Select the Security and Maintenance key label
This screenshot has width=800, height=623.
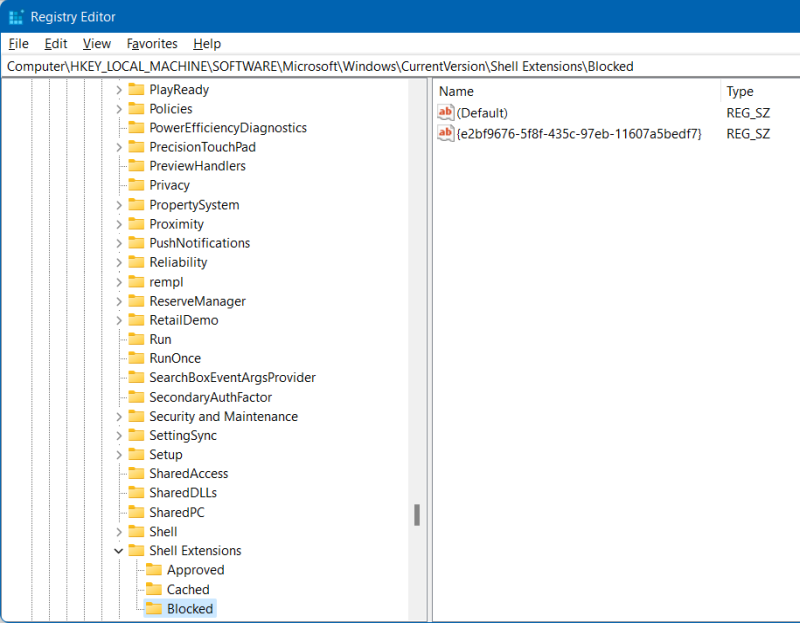(x=223, y=416)
